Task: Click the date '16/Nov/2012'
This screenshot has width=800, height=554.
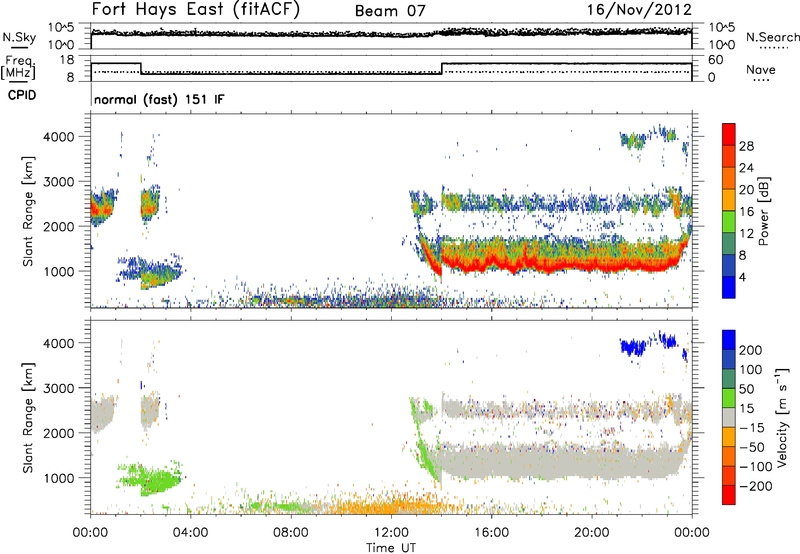Action: click(639, 9)
